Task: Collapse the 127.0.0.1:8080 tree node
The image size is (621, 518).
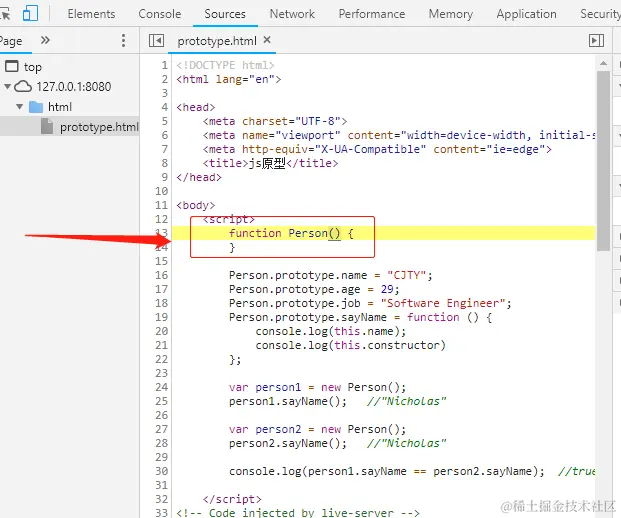Action: [7, 86]
